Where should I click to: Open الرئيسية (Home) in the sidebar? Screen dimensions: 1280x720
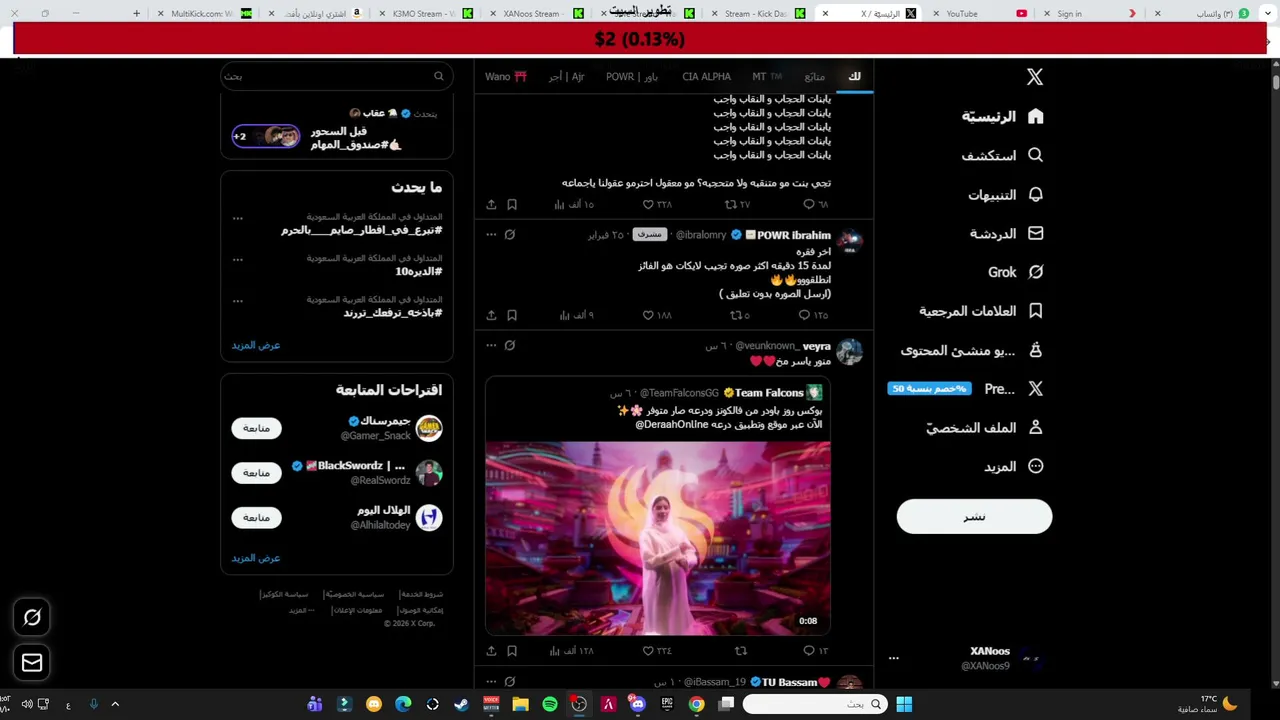pyautogui.click(x=1003, y=116)
